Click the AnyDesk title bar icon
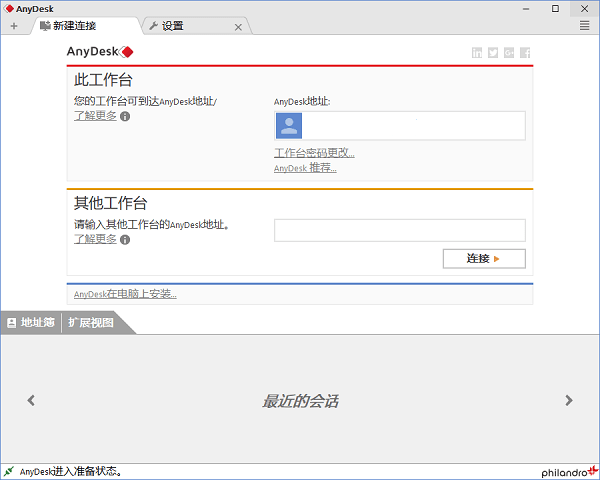 click(x=9, y=8)
